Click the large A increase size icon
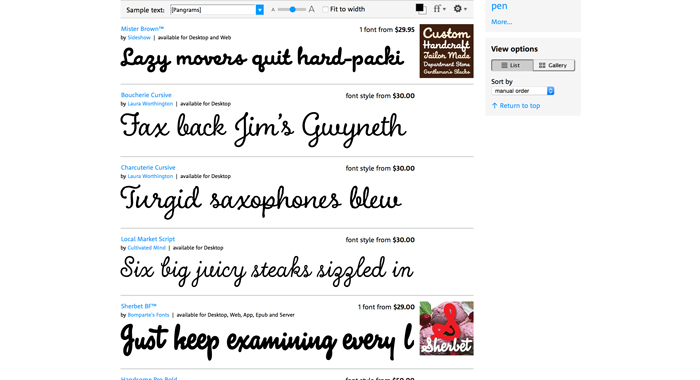This screenshot has width=700, height=380. pyautogui.click(x=312, y=9)
